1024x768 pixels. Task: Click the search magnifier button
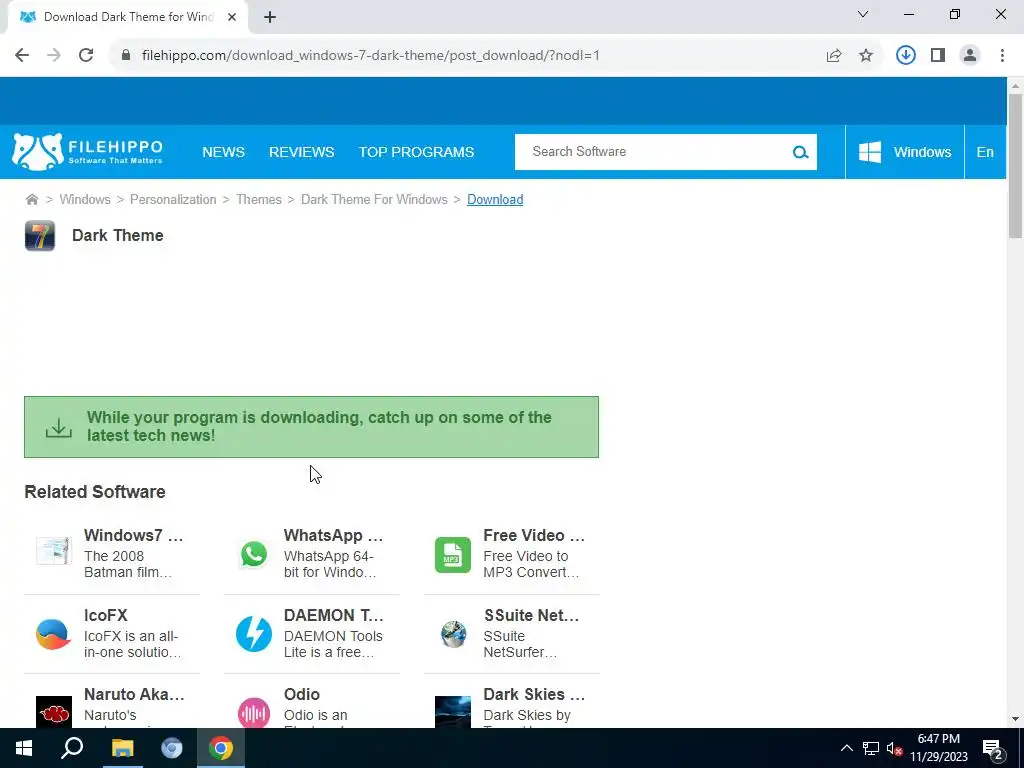[x=801, y=152]
